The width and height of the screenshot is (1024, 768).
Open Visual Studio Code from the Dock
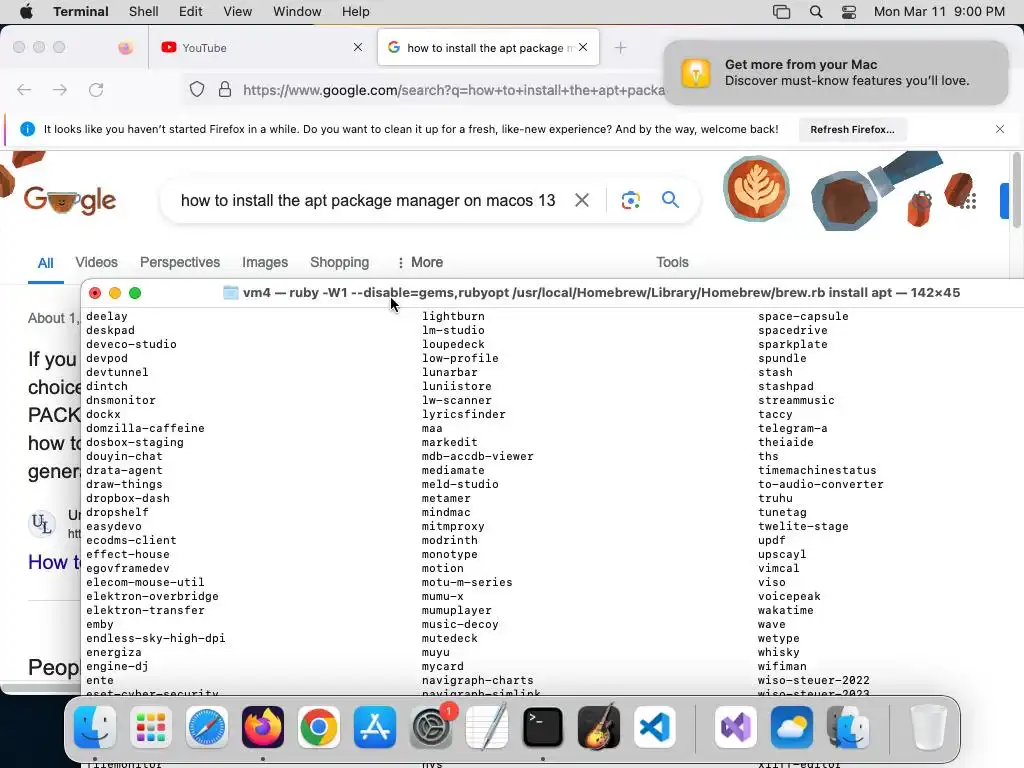point(655,727)
